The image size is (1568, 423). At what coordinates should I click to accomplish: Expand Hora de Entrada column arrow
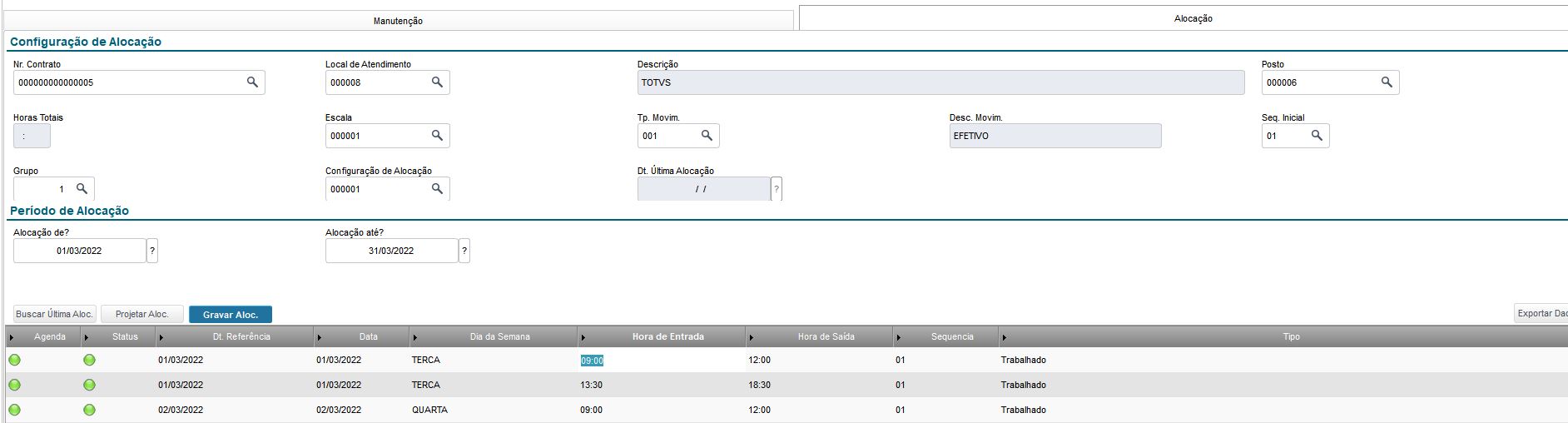coord(583,337)
